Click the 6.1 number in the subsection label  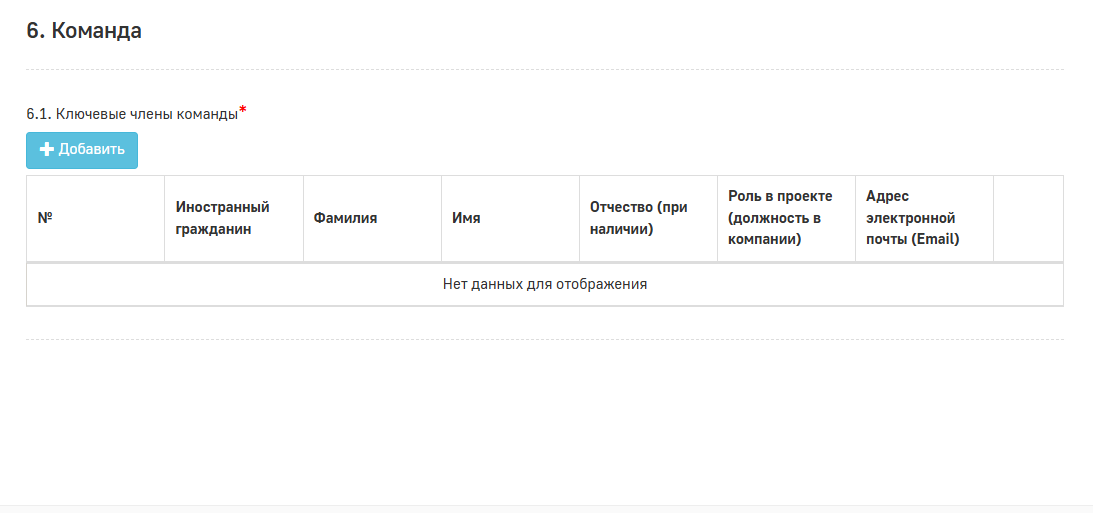39,114
